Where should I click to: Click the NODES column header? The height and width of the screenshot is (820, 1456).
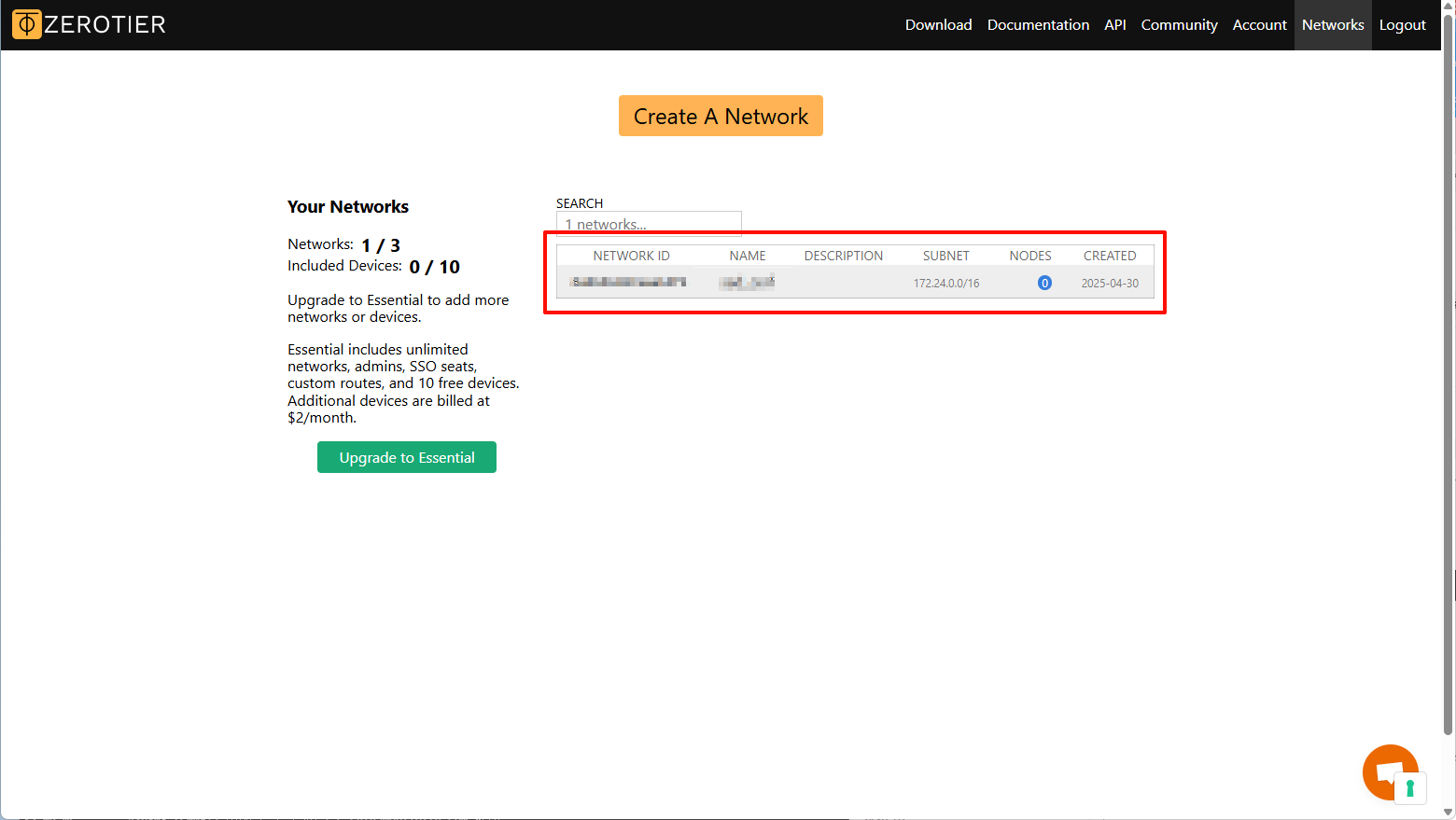pos(1030,256)
